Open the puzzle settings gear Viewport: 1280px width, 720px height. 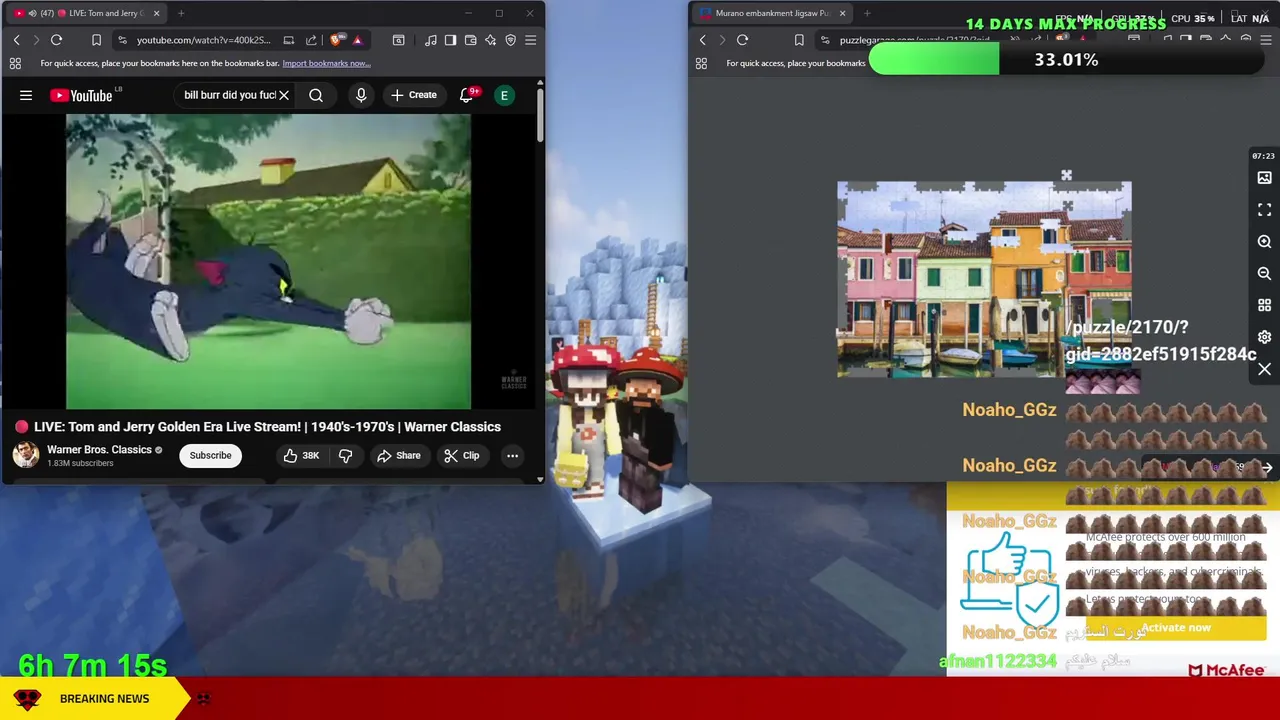tap(1264, 337)
